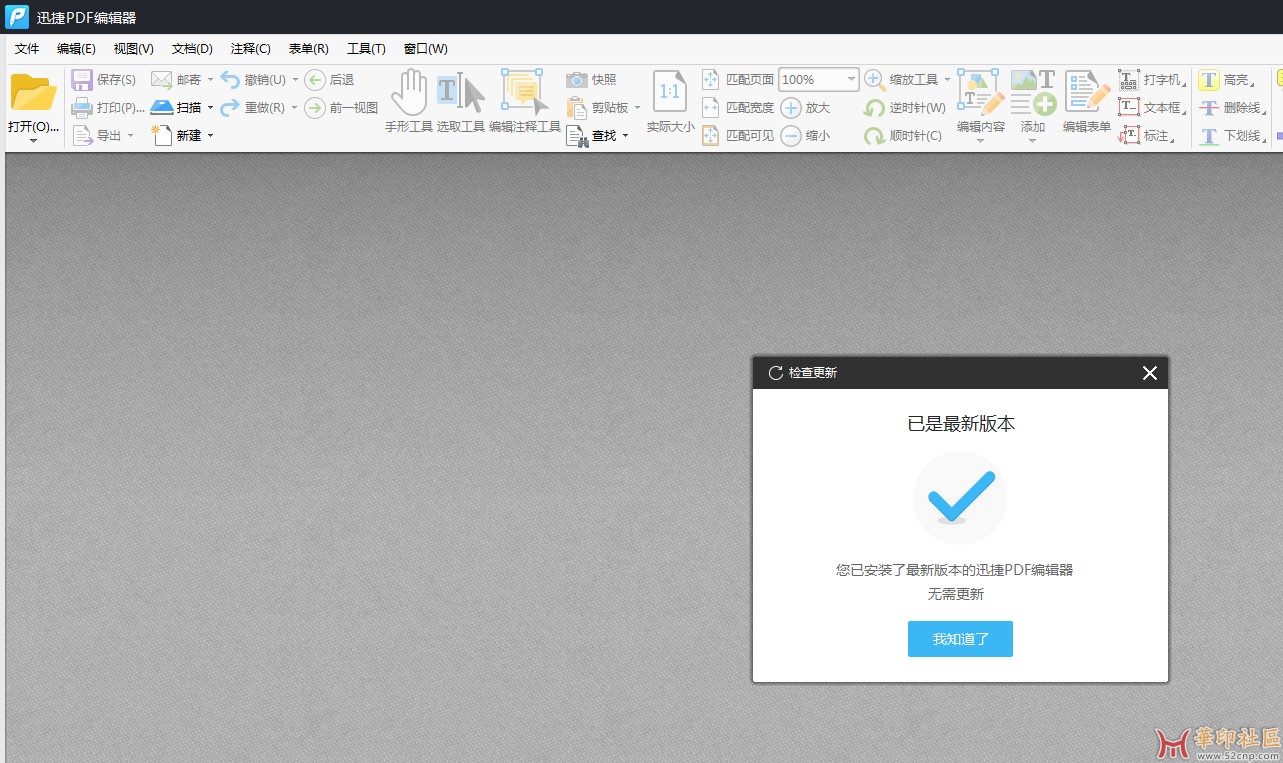Rotate page counterclockwise (逆时针)
This screenshot has width=1283, height=763.
click(x=875, y=108)
